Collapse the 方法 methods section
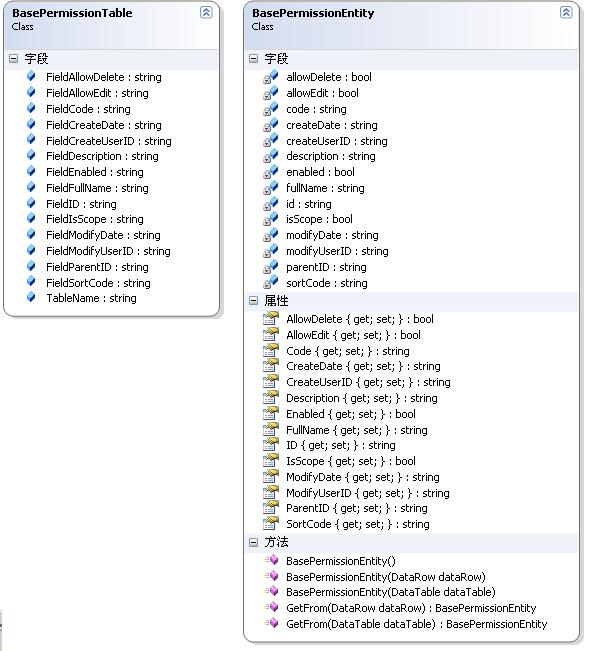Image resolution: width=589 pixels, height=651 pixels. click(x=254, y=542)
